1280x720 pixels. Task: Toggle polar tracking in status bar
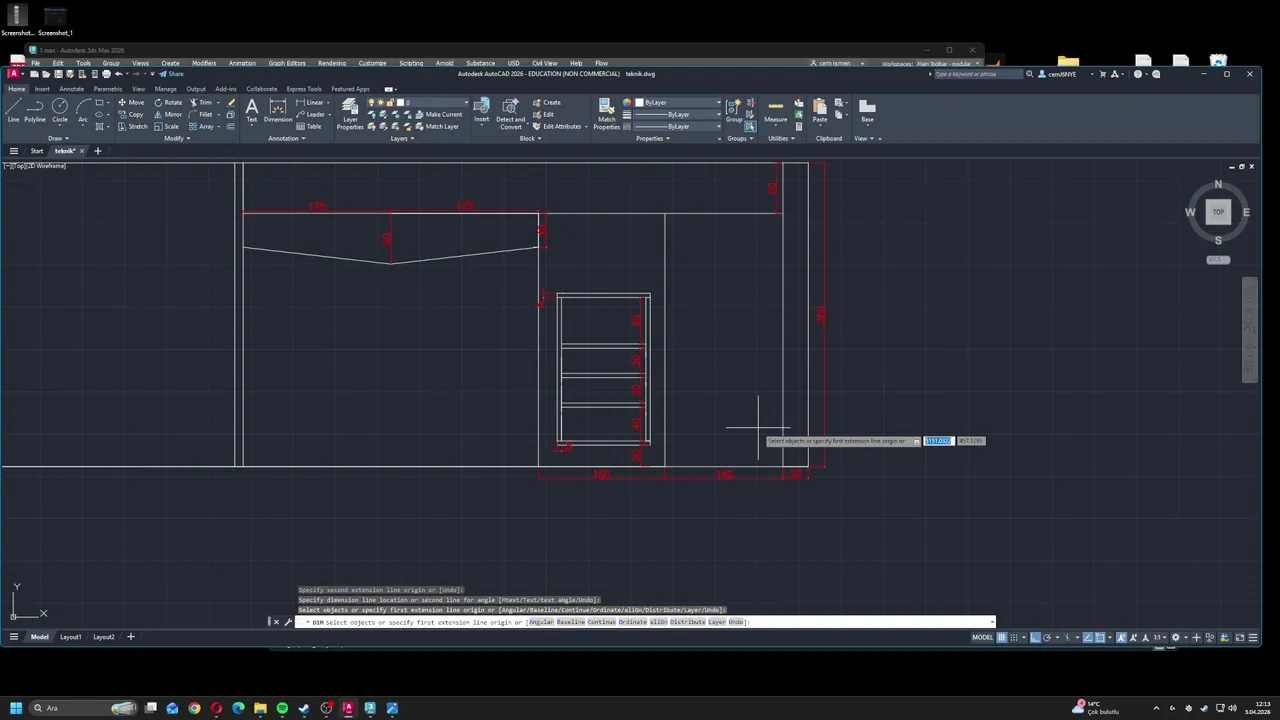1049,637
